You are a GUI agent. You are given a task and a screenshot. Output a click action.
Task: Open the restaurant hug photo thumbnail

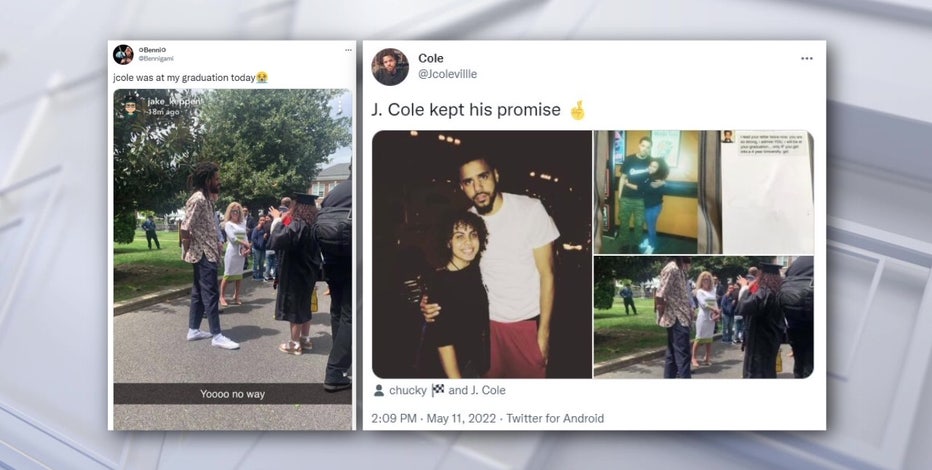(656, 192)
